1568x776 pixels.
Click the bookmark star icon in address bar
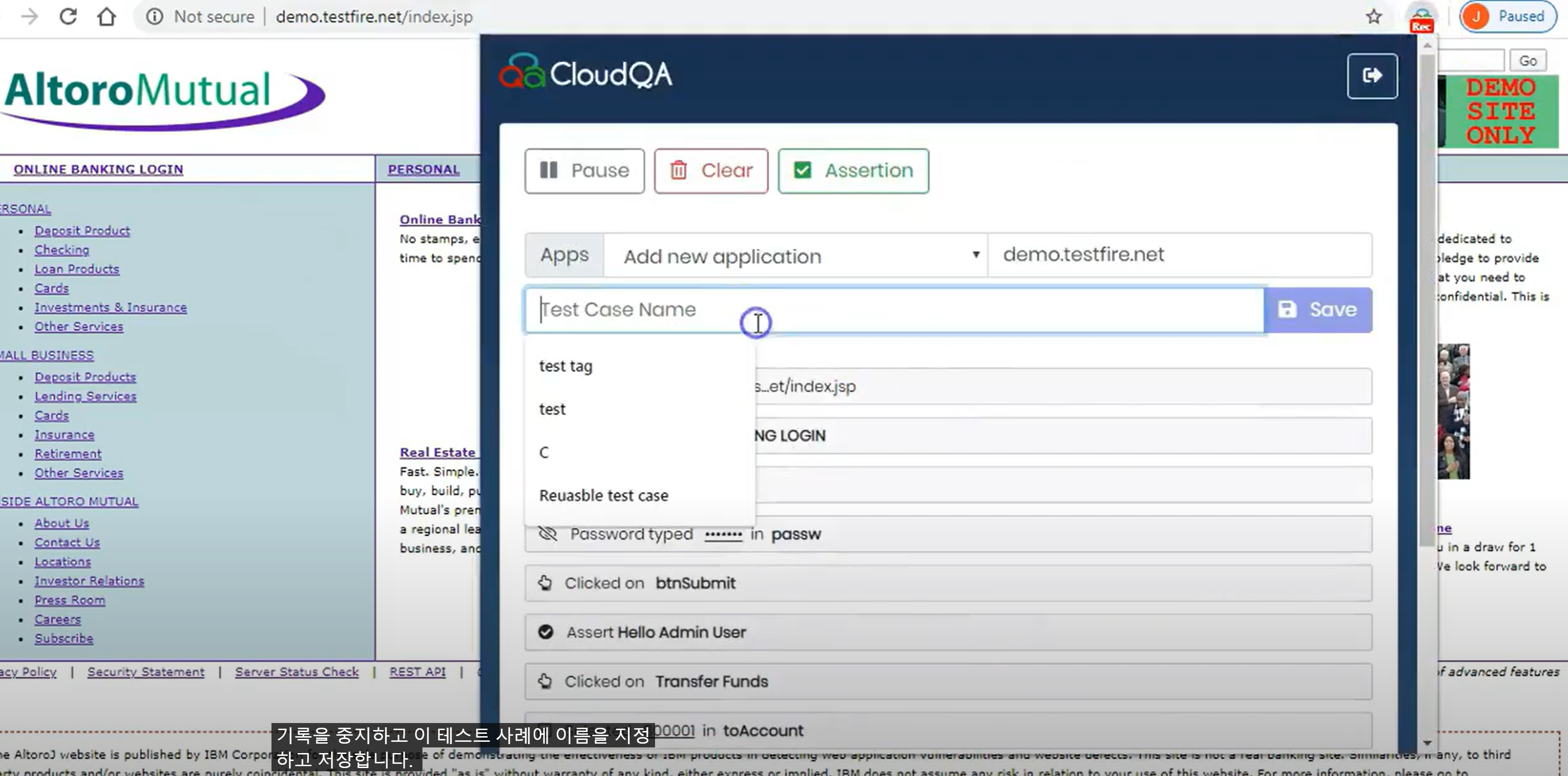(x=1373, y=16)
